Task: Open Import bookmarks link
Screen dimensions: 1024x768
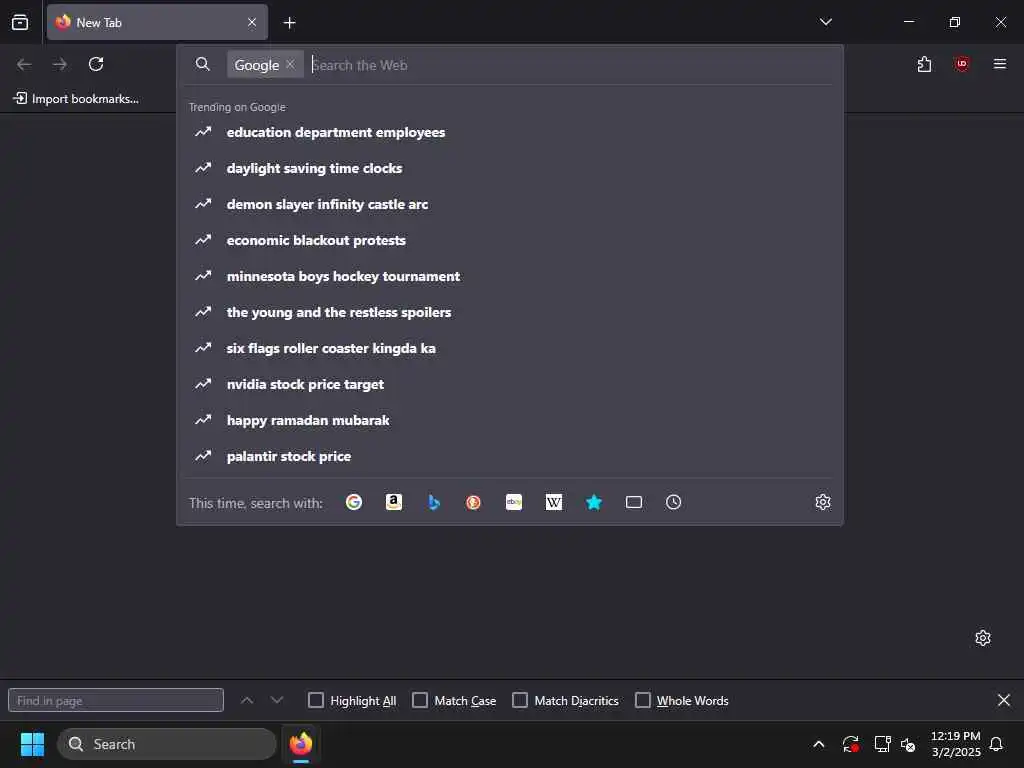Action: click(x=76, y=99)
